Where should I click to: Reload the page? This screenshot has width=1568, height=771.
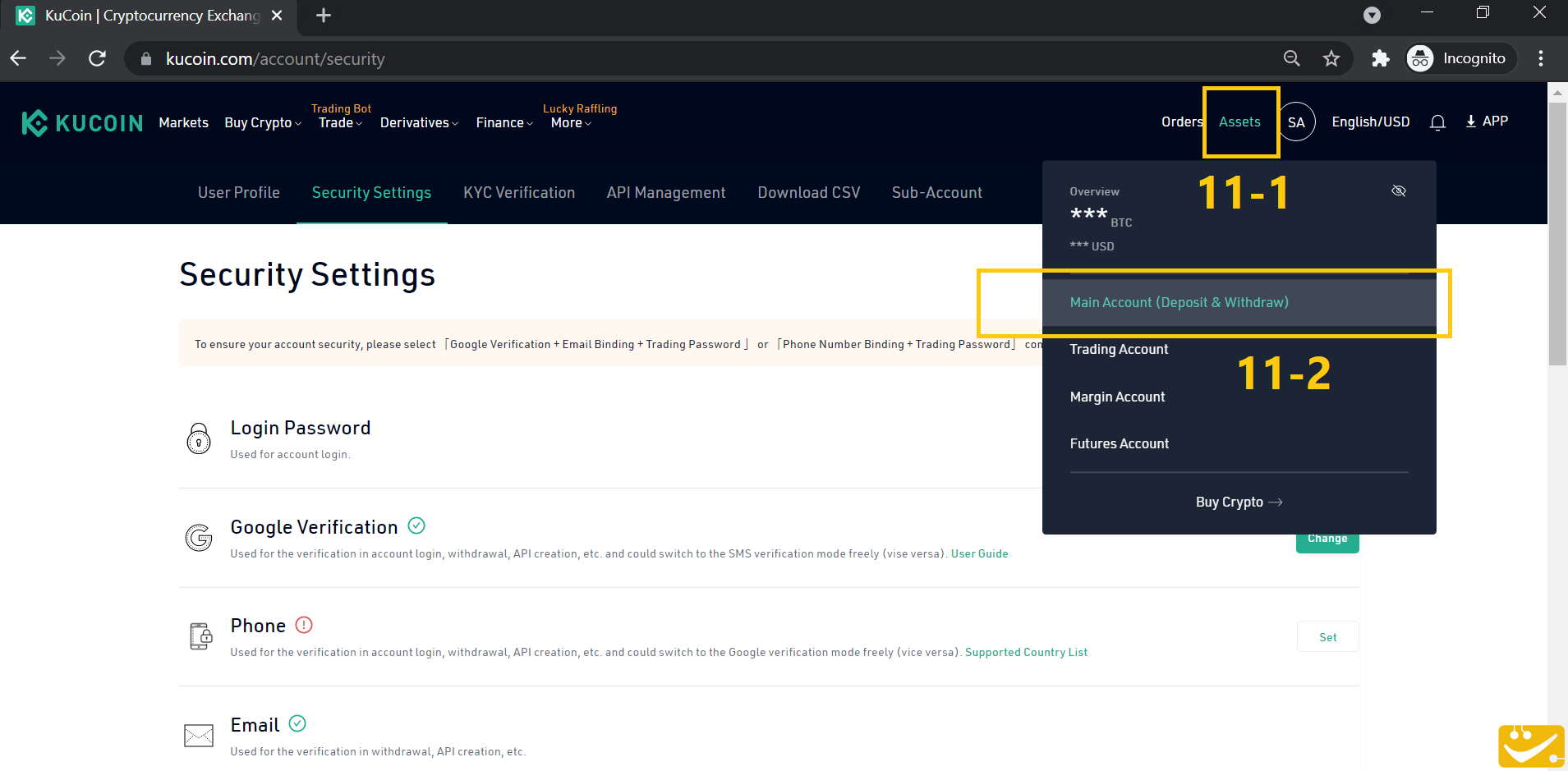coord(97,58)
